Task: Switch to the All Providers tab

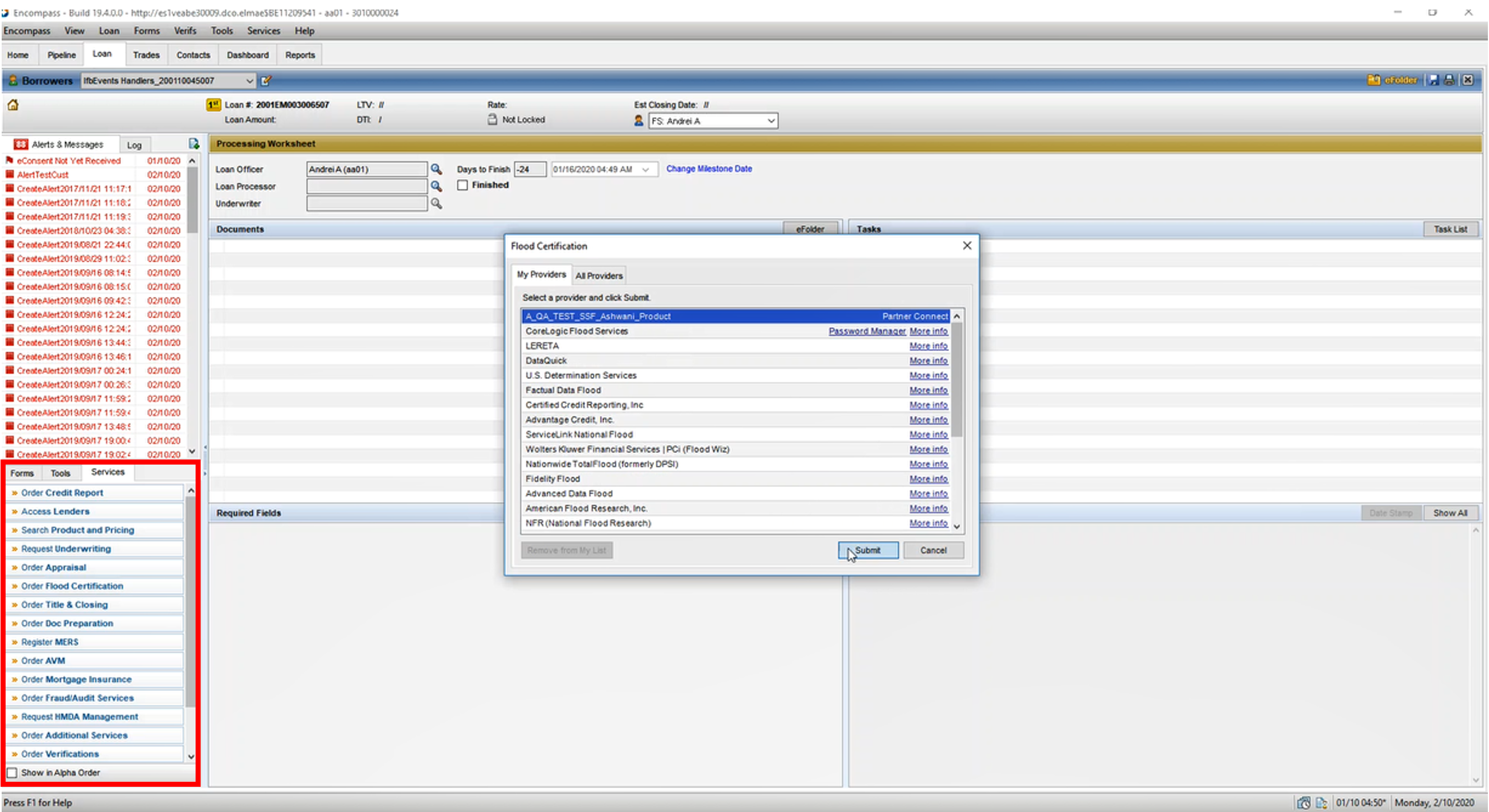Action: [599, 276]
